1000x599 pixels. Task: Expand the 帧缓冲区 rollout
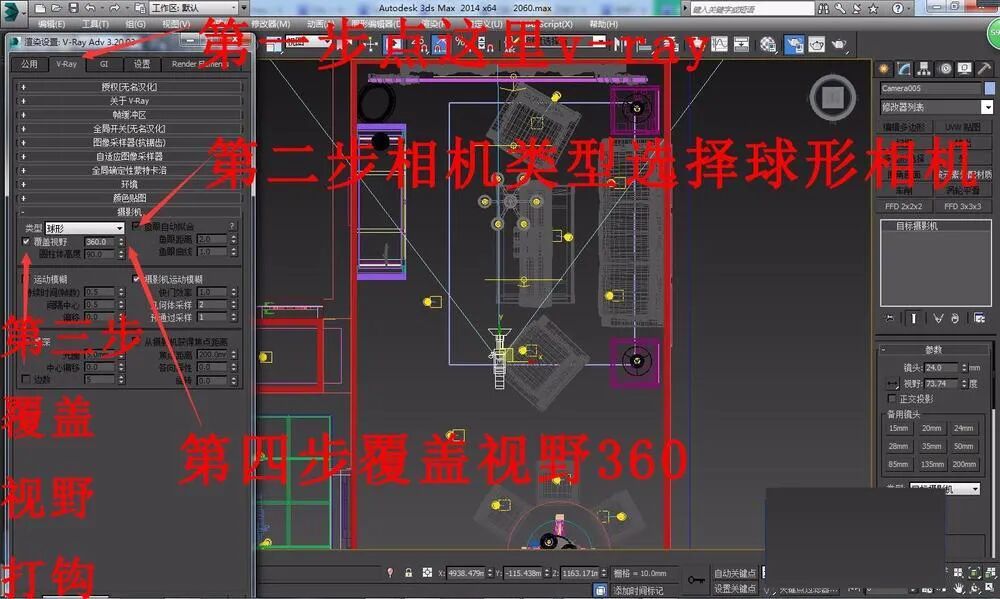(x=129, y=115)
